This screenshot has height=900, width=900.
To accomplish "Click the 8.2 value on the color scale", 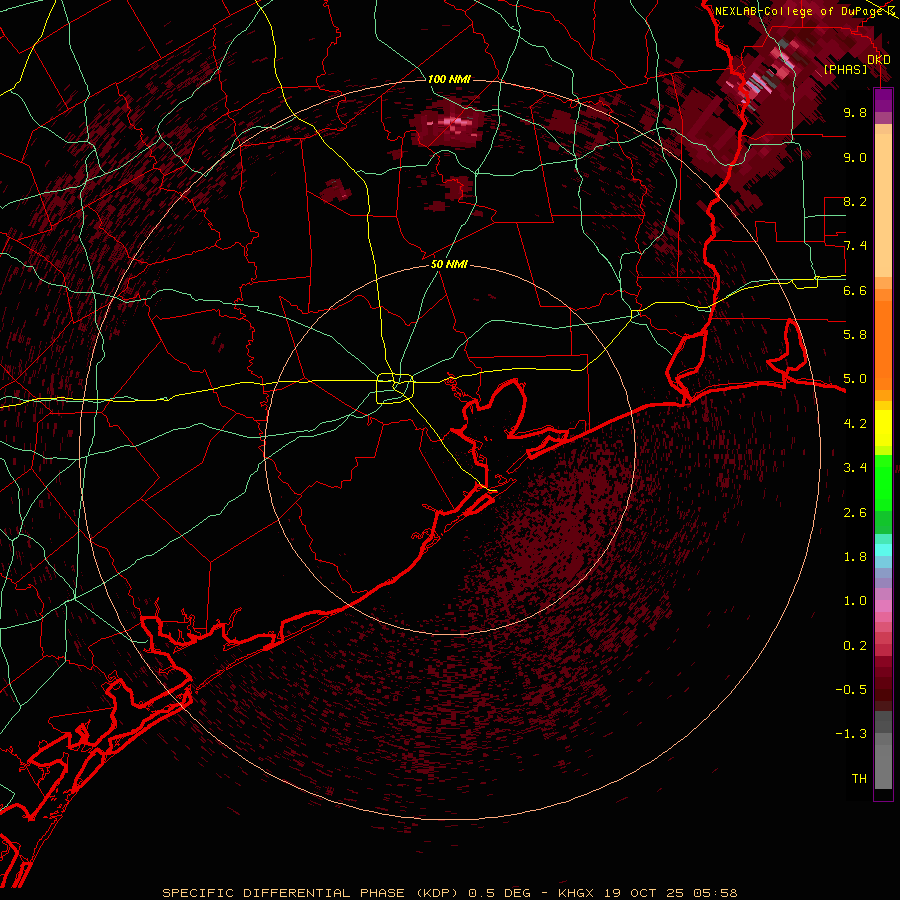I will point(855,201).
